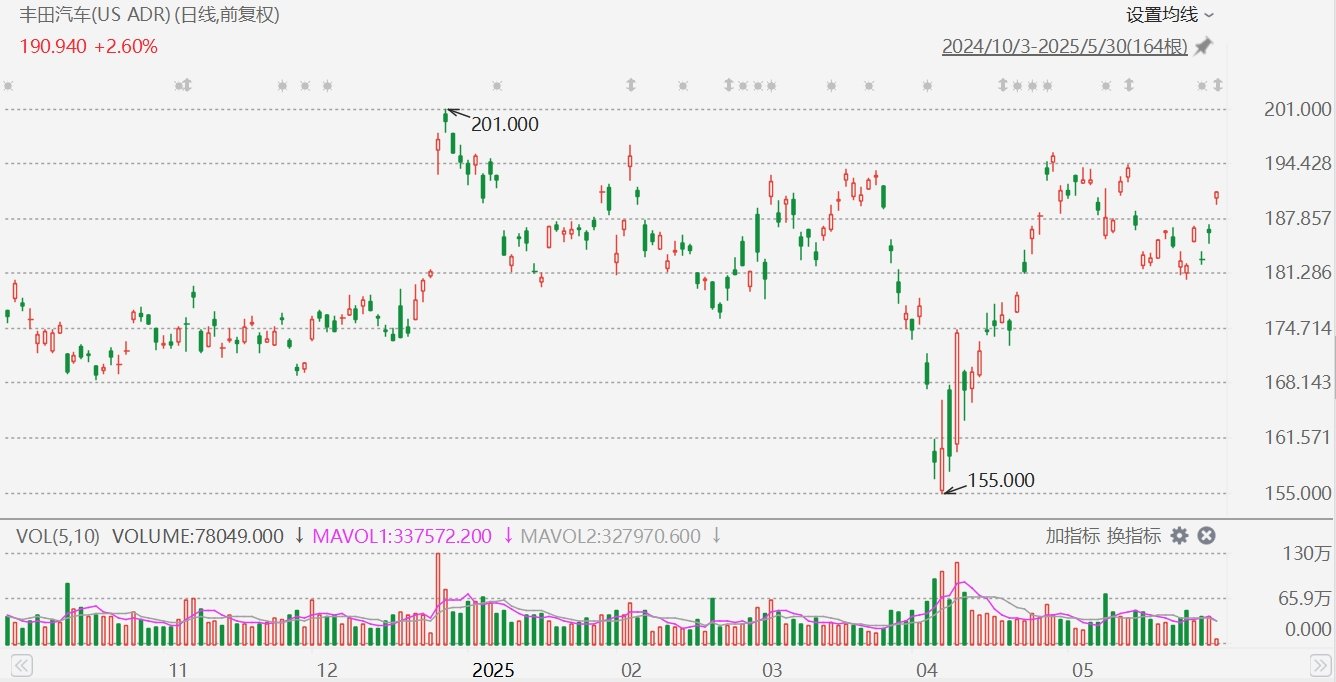The image size is (1336, 682).
Task: Click the MAVOL1:337572.200 readout
Action: pyautogui.click(x=402, y=536)
